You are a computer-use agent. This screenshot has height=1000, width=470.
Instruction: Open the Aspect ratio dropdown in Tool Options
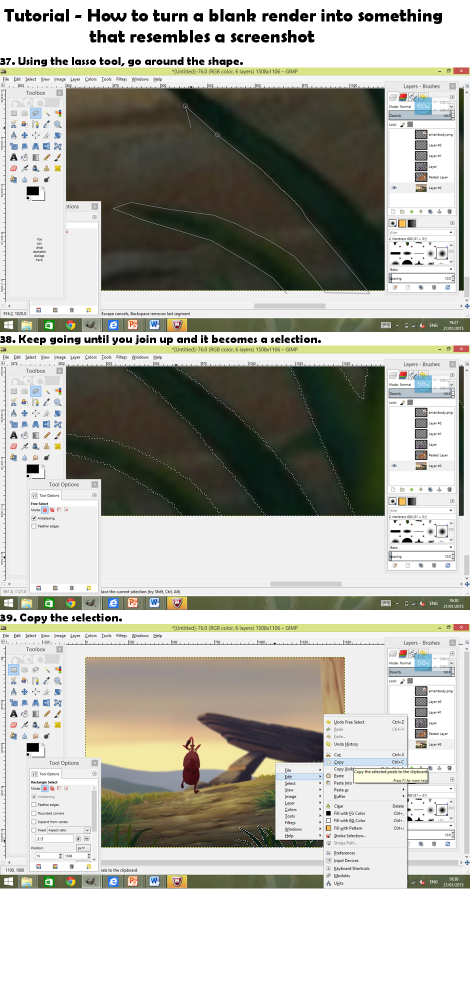pos(67,830)
